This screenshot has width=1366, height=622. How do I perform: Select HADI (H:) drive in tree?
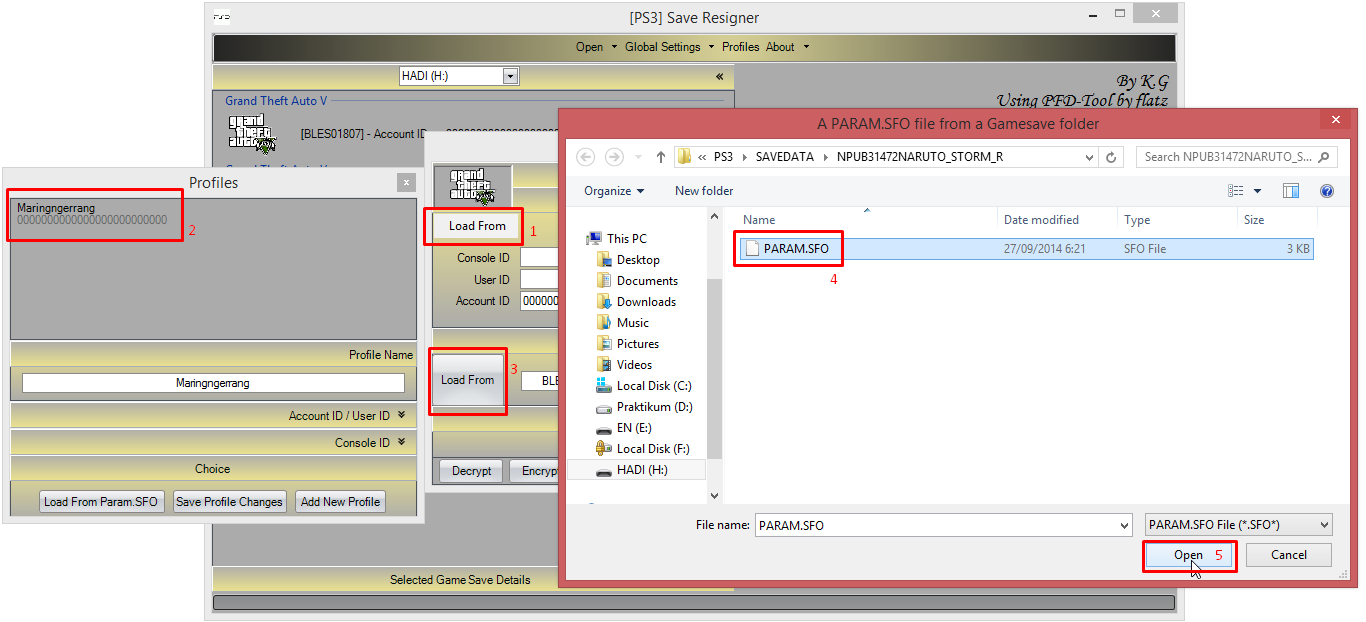pyautogui.click(x=642, y=469)
